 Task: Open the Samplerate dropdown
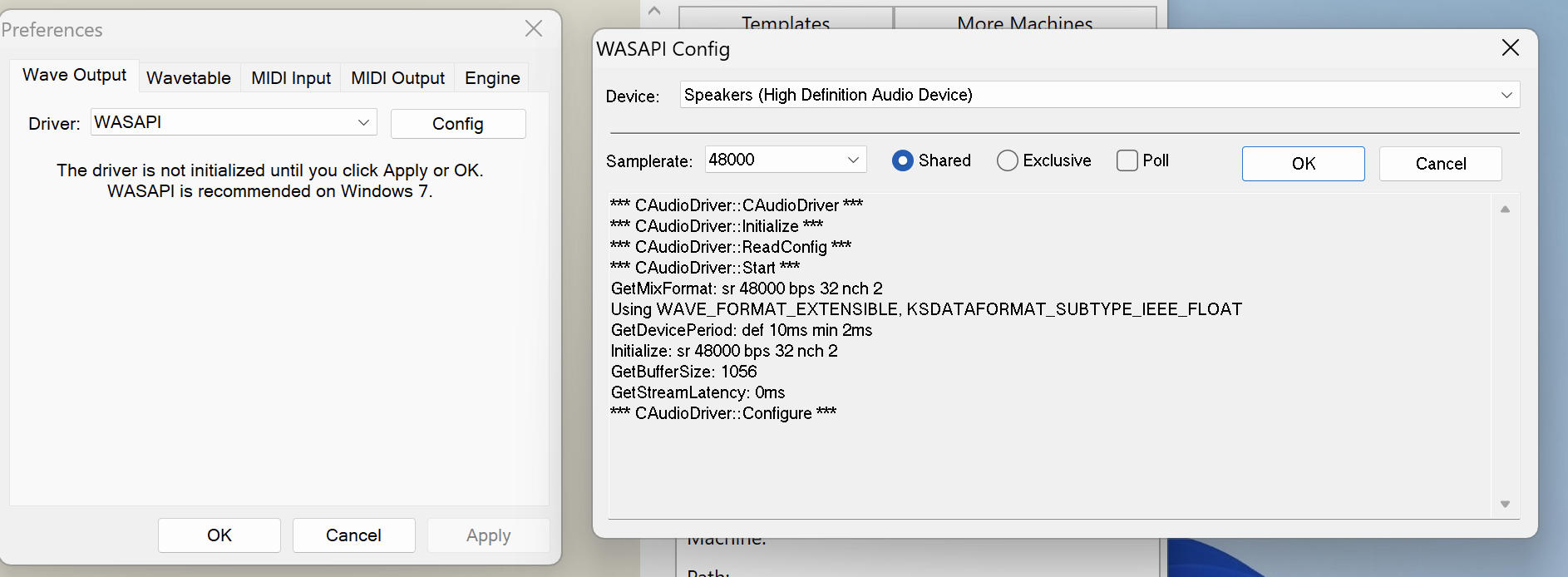point(853,159)
